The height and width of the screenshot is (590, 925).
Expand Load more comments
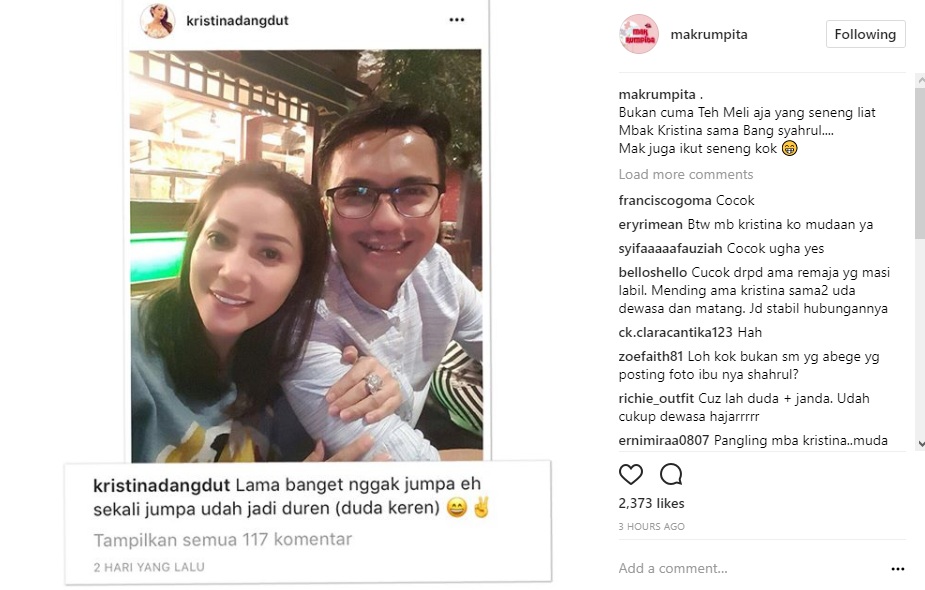click(x=685, y=174)
